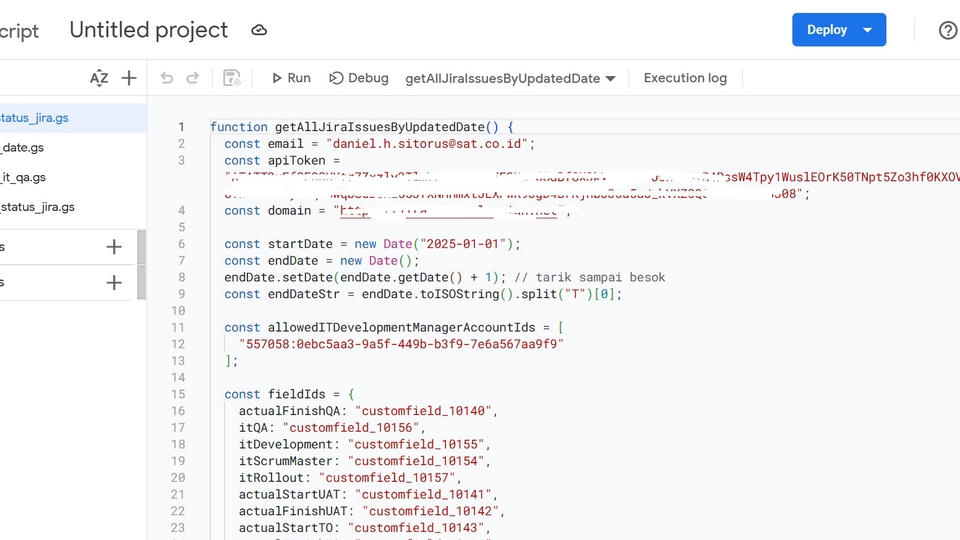Click the cloud save status icon
This screenshot has width=960, height=540.
pyautogui.click(x=259, y=30)
